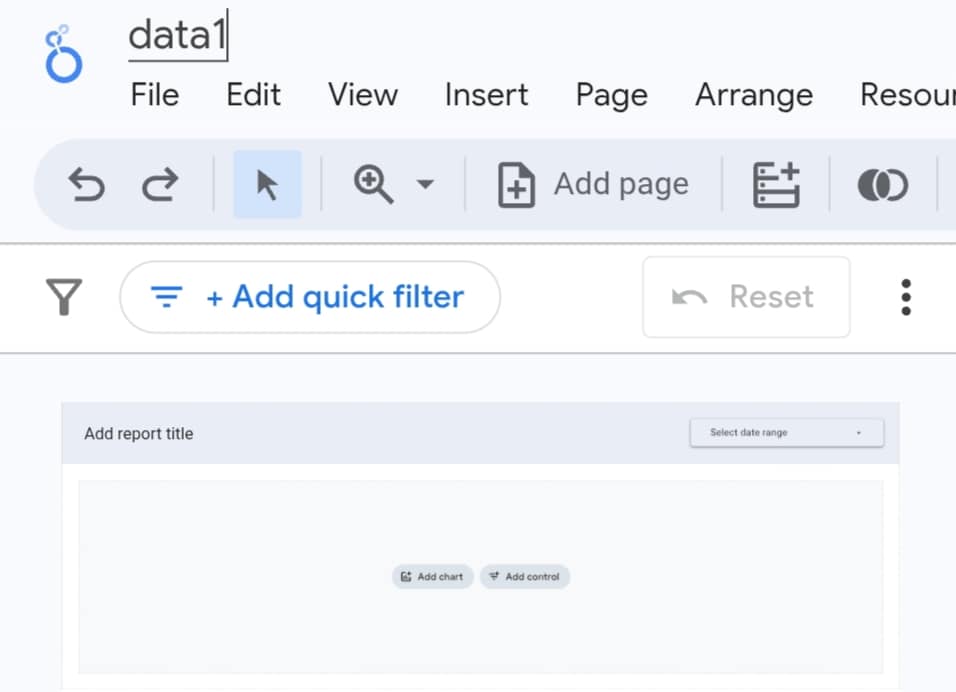Click the data1 report name field
956x692 pixels.
point(178,37)
